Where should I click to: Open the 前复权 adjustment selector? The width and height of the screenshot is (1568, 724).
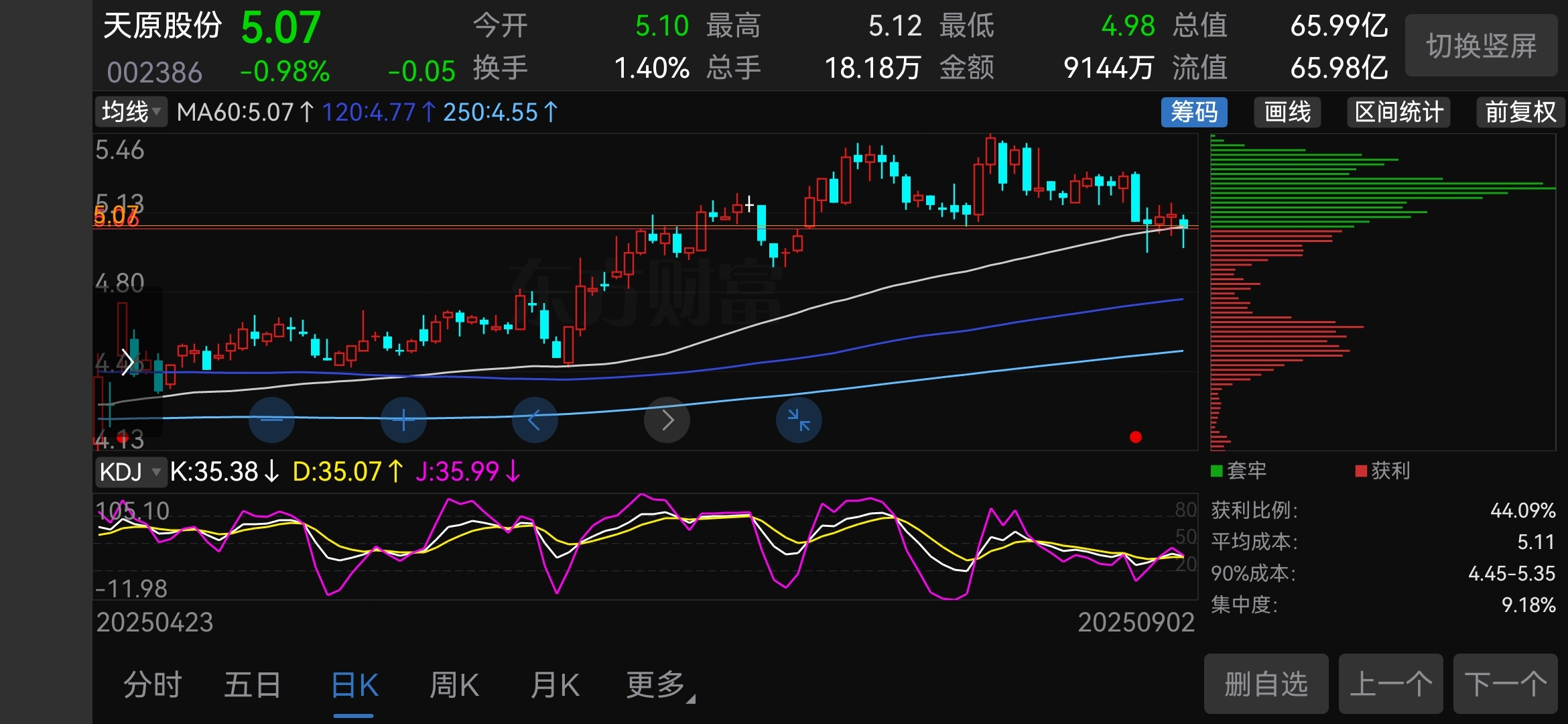click(x=1520, y=112)
